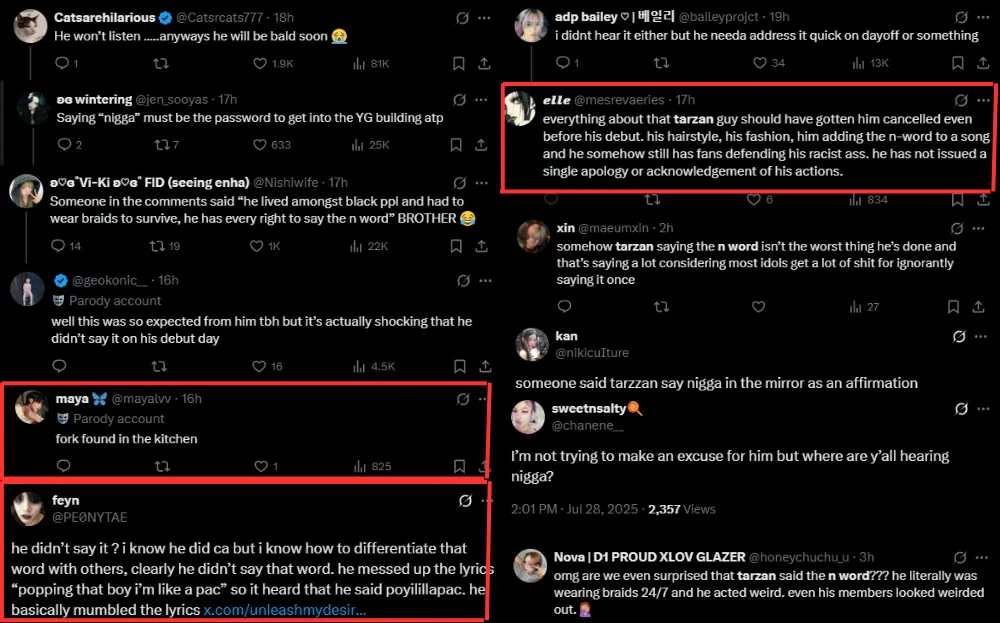The width and height of the screenshot is (1000, 623).
Task: Click Grok icon on adp bailey's tweet
Action: coord(961,18)
